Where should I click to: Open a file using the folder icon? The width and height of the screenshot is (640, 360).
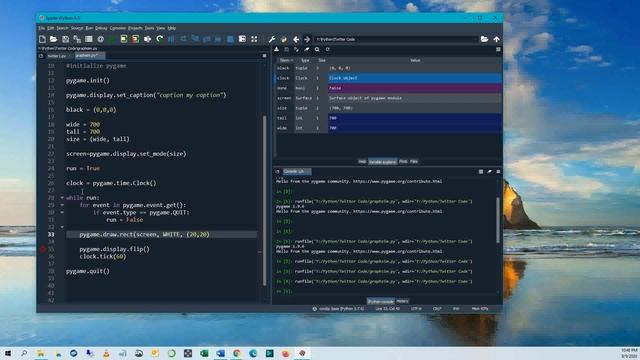tap(53, 39)
